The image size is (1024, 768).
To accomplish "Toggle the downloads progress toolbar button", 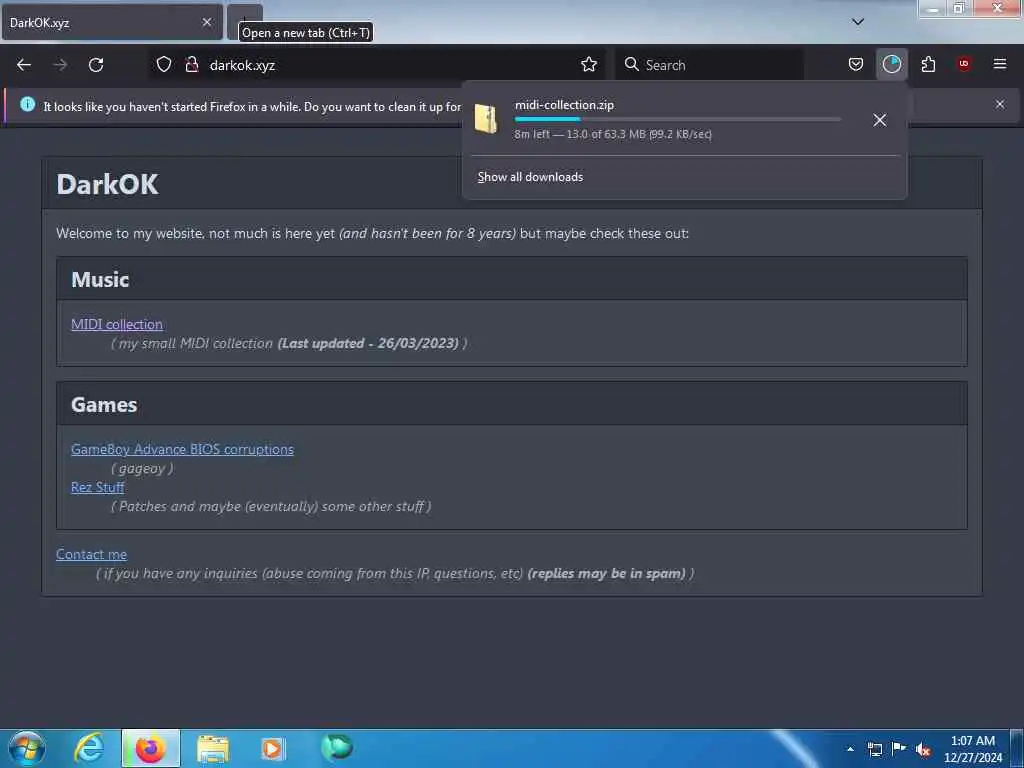I will (x=891, y=64).
